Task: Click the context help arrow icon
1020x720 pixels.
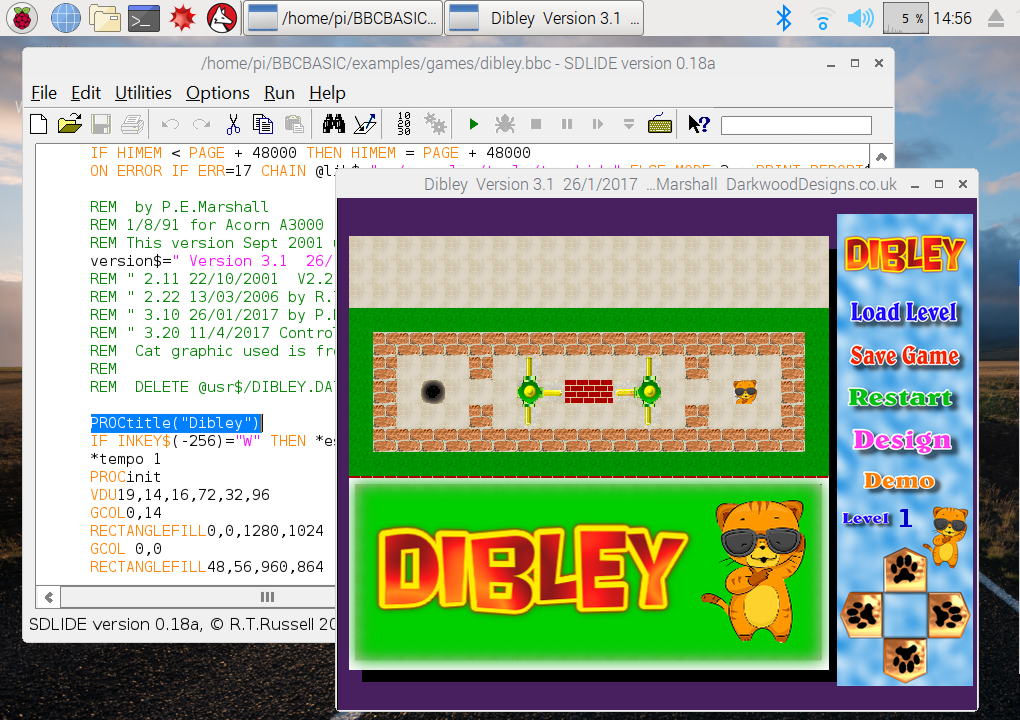Action: (x=699, y=124)
